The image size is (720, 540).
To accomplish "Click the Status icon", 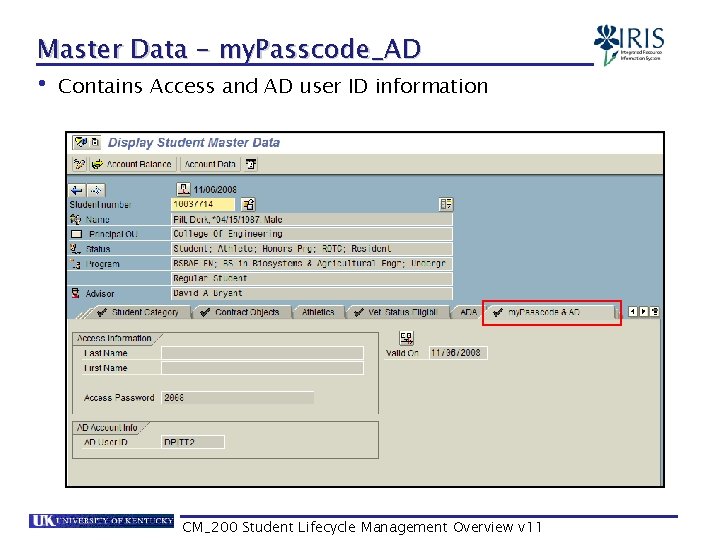I will tap(75, 249).
